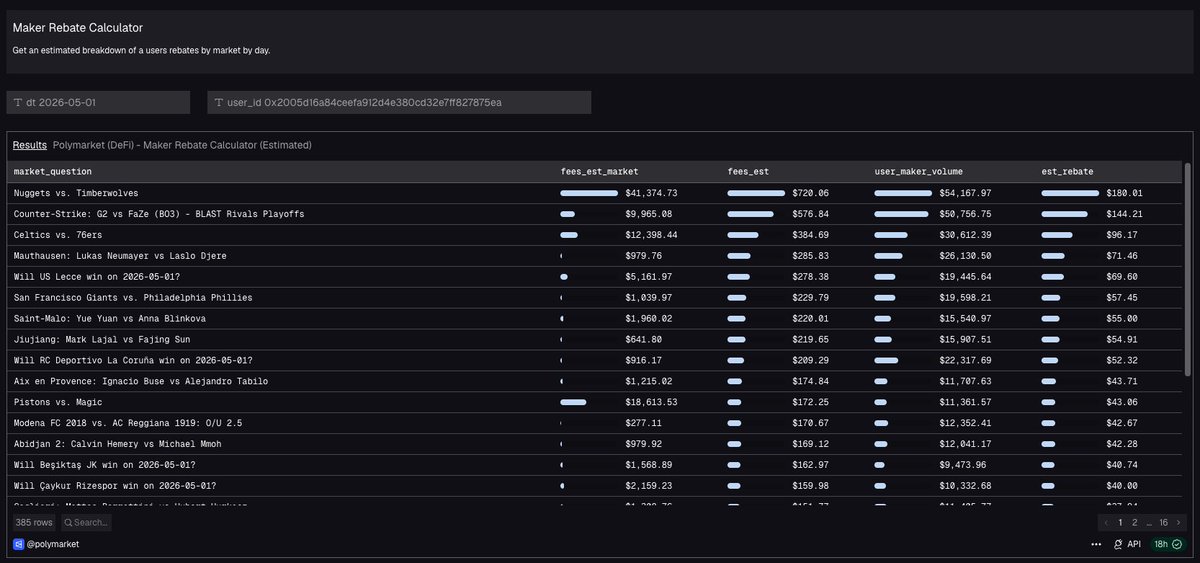The height and width of the screenshot is (563, 1200).
Task: Click the user_id parameter field
Action: 399,102
